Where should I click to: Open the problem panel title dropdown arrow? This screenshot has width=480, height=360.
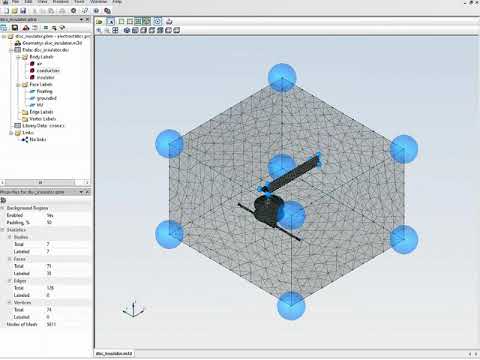82,20
